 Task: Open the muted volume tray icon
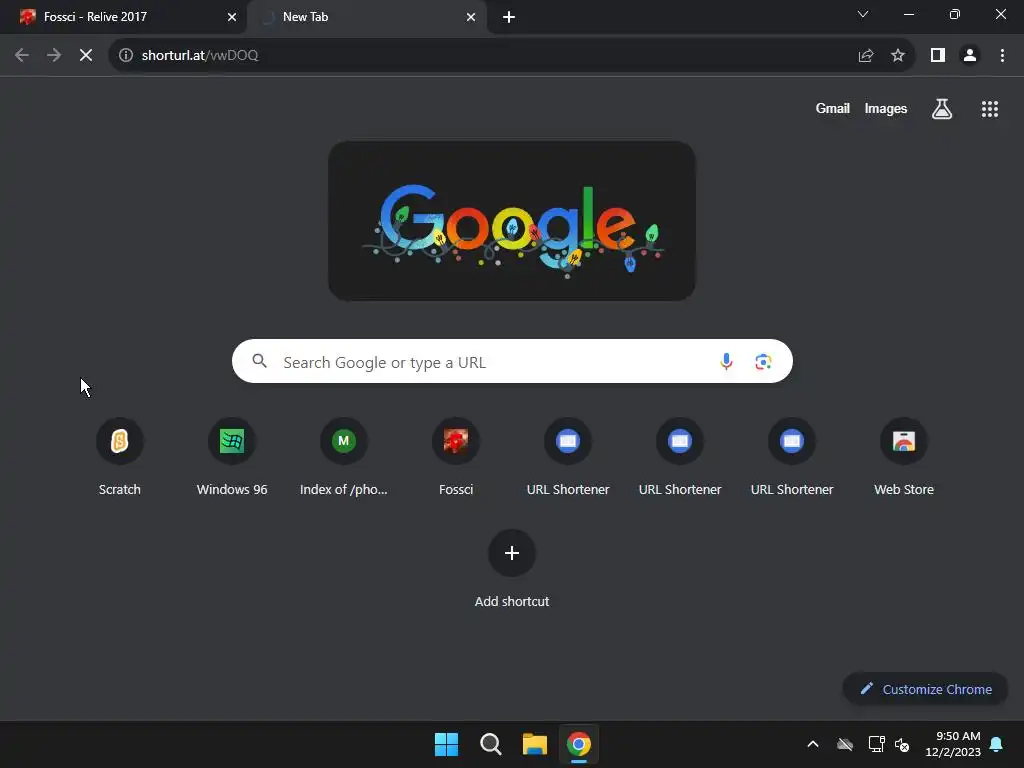click(902, 744)
